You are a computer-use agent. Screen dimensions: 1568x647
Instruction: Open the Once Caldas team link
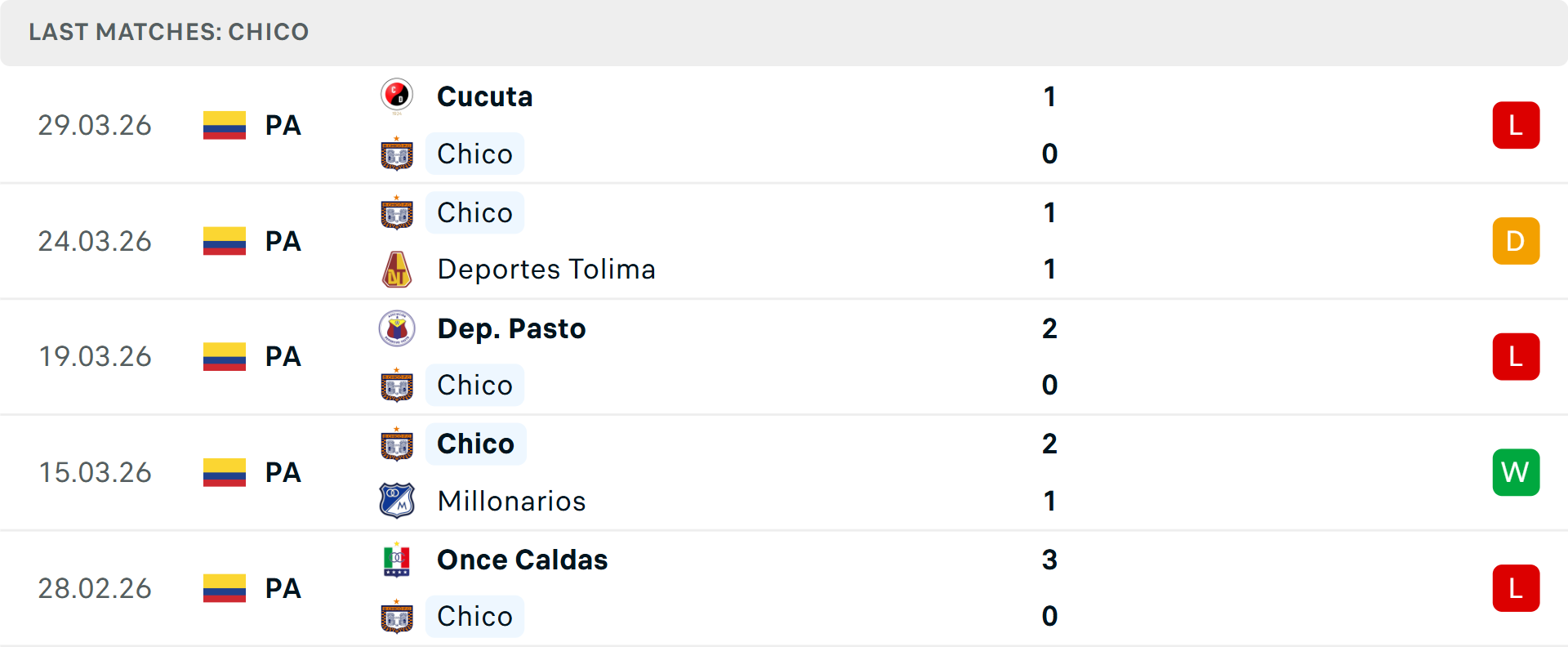click(x=523, y=560)
